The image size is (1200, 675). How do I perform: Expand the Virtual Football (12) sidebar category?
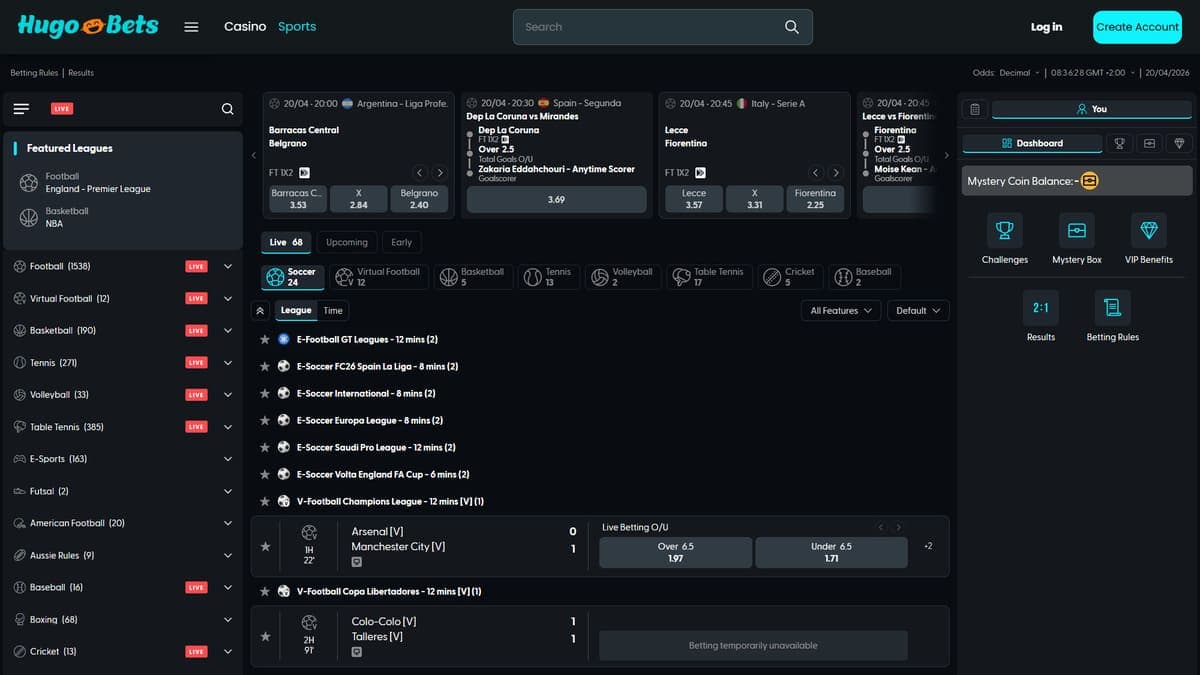coord(228,299)
